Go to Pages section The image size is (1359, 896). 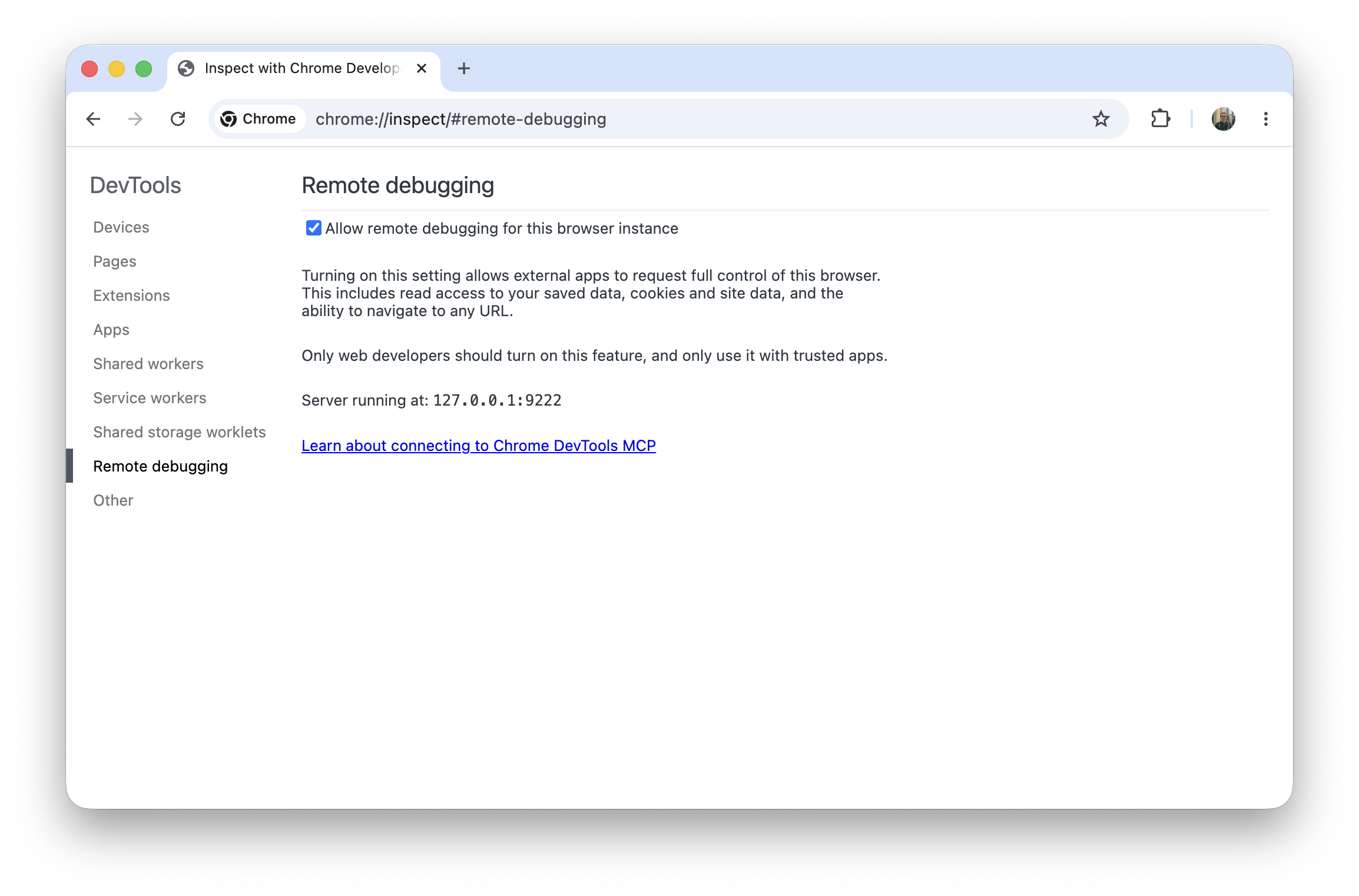coord(115,261)
